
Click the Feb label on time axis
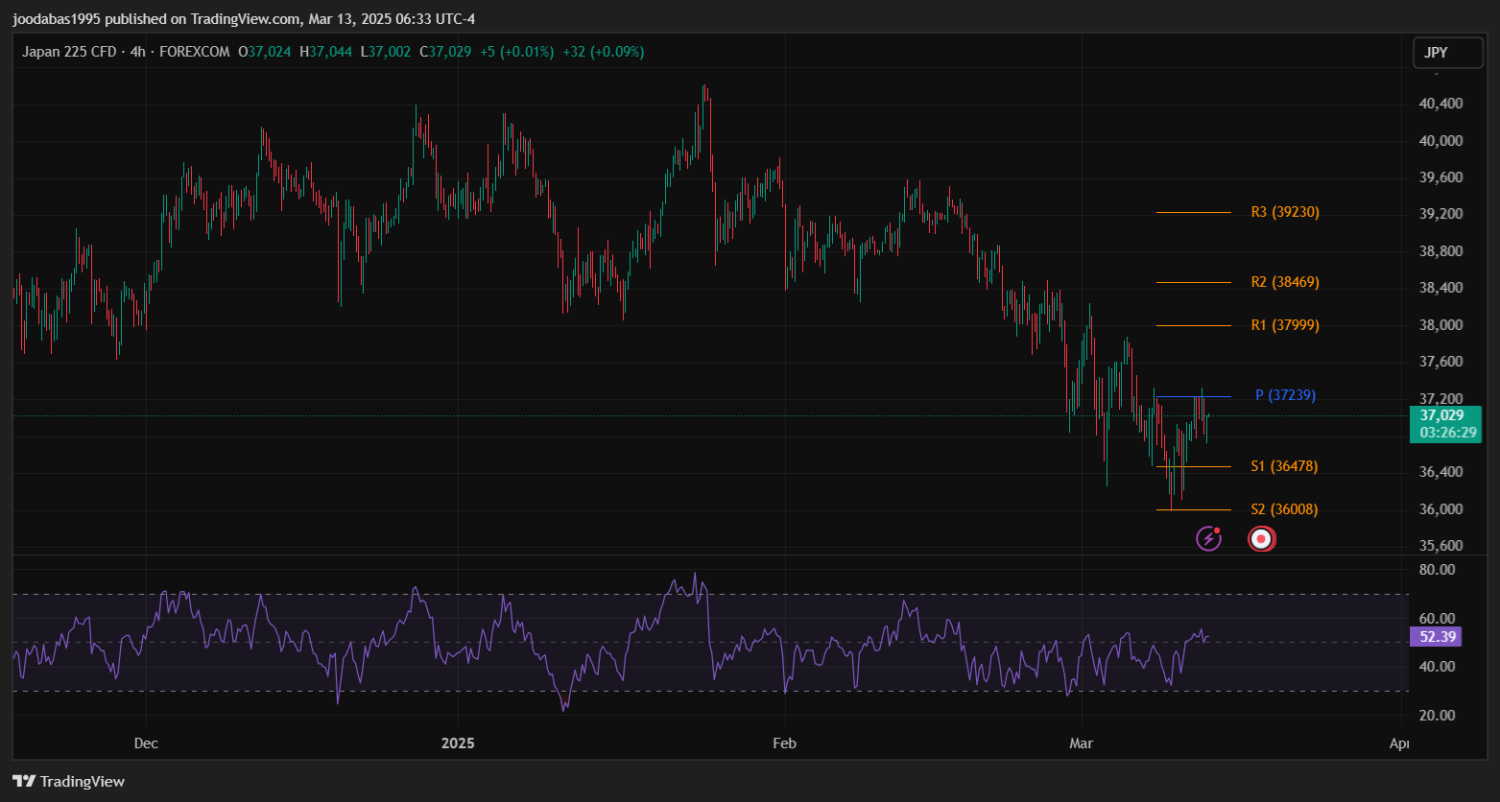pos(785,744)
